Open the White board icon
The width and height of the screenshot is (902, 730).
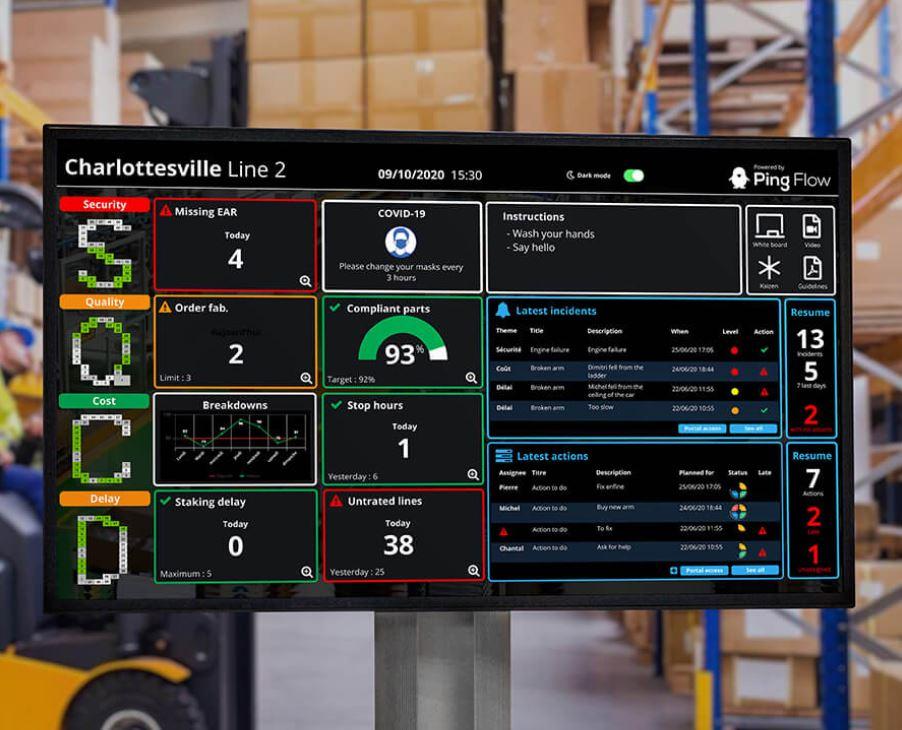[x=769, y=226]
